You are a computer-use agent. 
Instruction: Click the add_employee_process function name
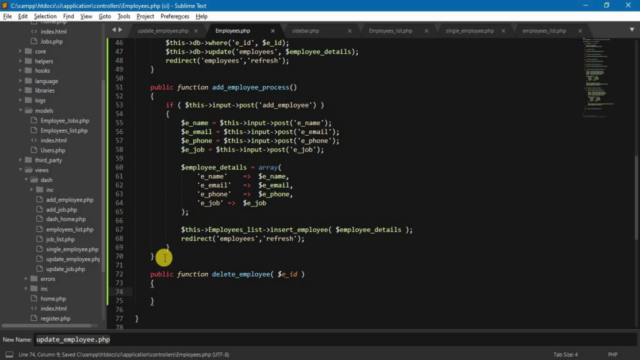(x=250, y=87)
